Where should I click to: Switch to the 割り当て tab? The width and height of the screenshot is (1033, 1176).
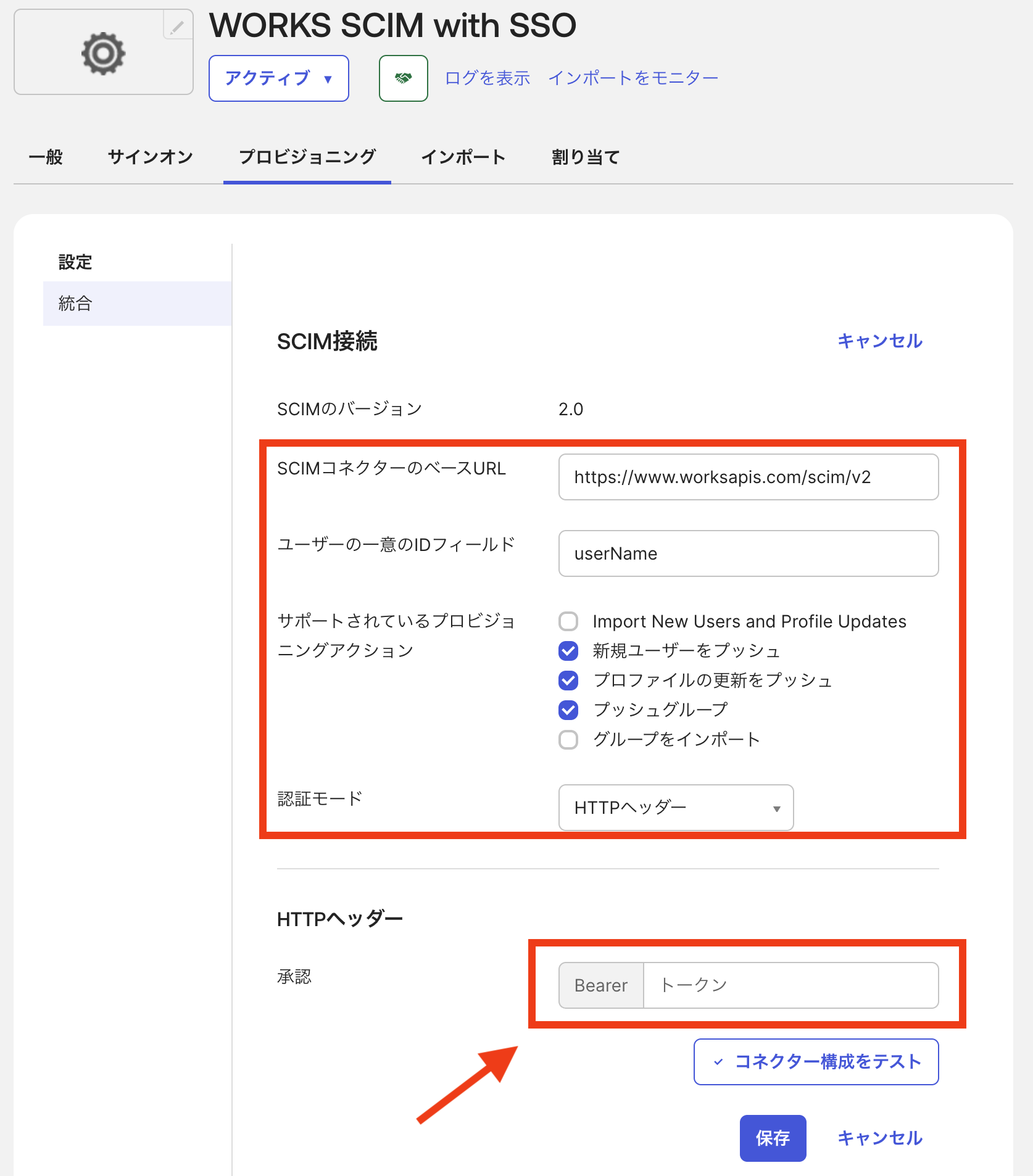586,157
